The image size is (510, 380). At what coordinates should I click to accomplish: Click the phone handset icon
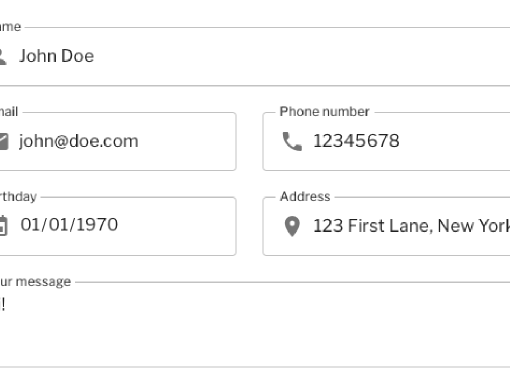coord(292,141)
